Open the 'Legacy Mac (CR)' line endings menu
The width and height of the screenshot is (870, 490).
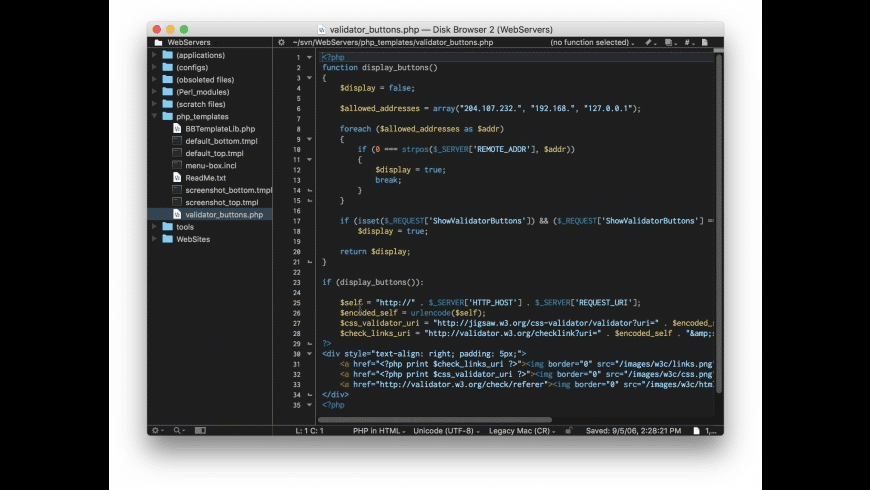point(520,430)
